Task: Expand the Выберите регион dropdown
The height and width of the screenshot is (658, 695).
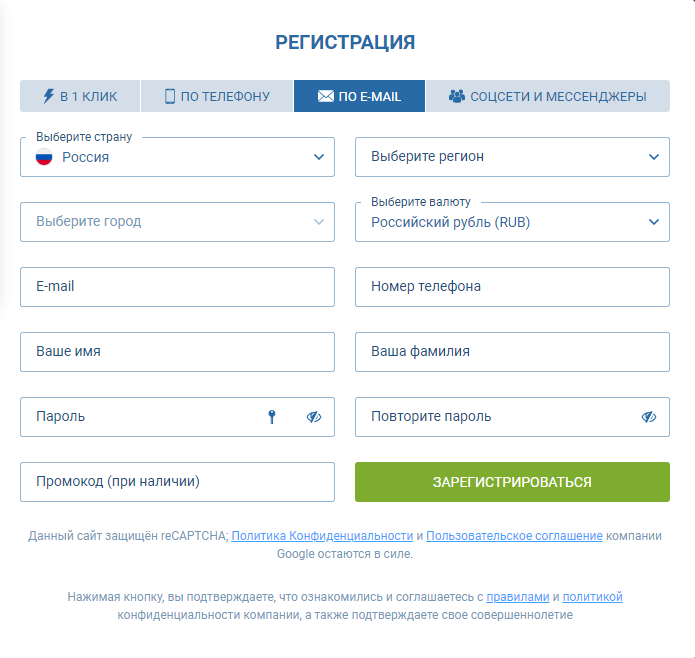Action: tap(512, 157)
